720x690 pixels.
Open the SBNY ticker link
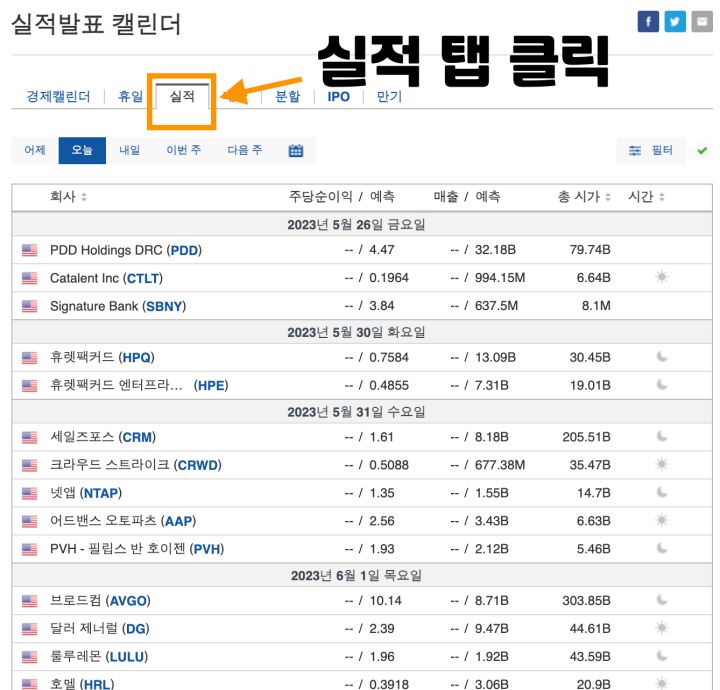click(164, 306)
